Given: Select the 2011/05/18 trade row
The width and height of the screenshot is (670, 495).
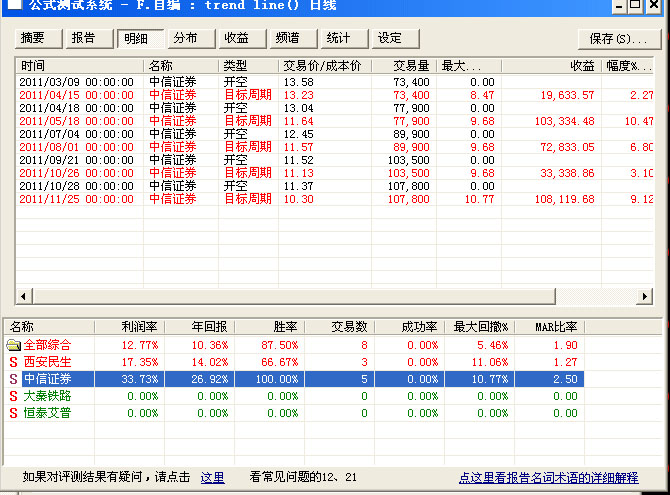Looking at the screenshot, I should point(335,121).
